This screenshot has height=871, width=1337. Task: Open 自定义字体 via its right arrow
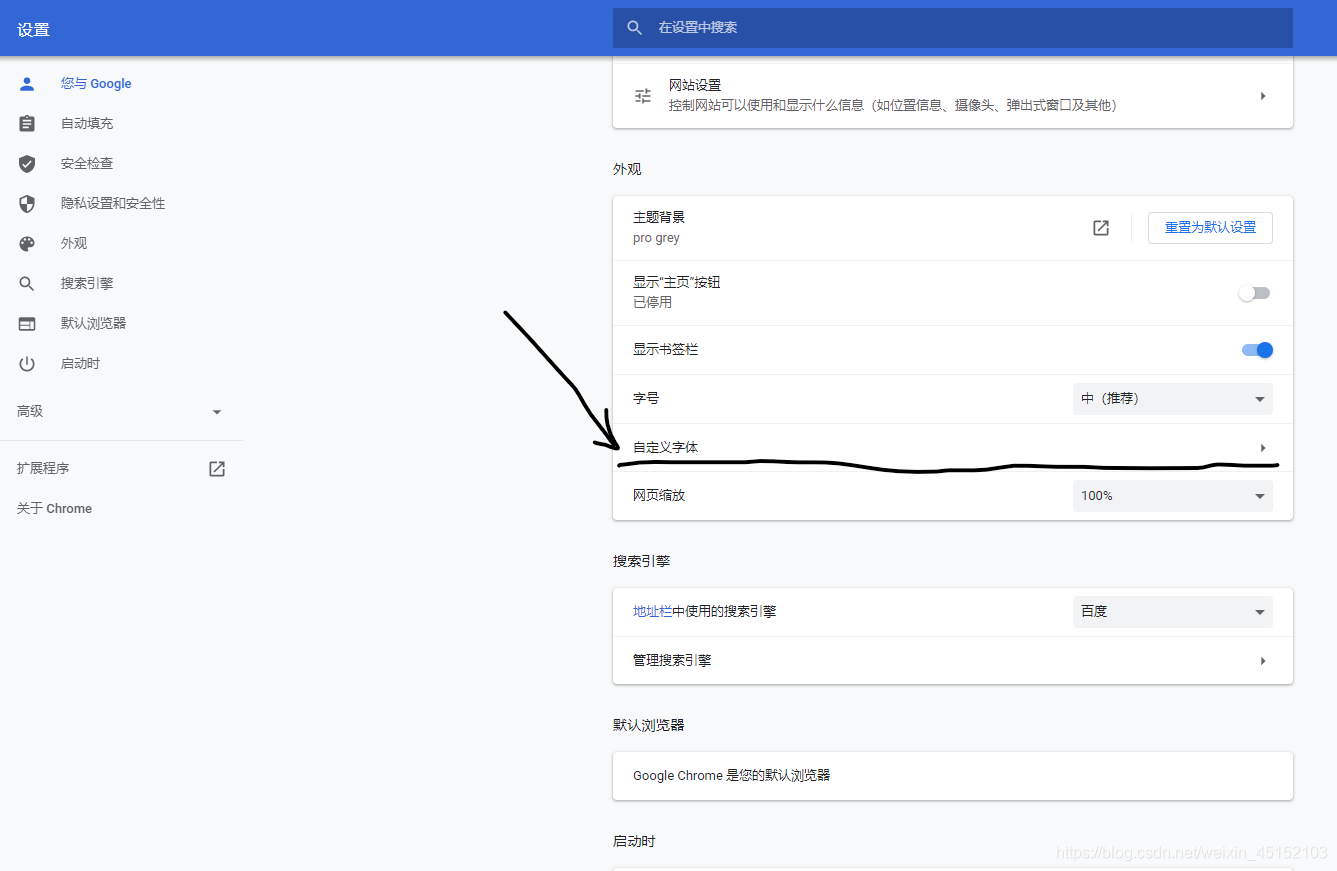tap(1263, 448)
